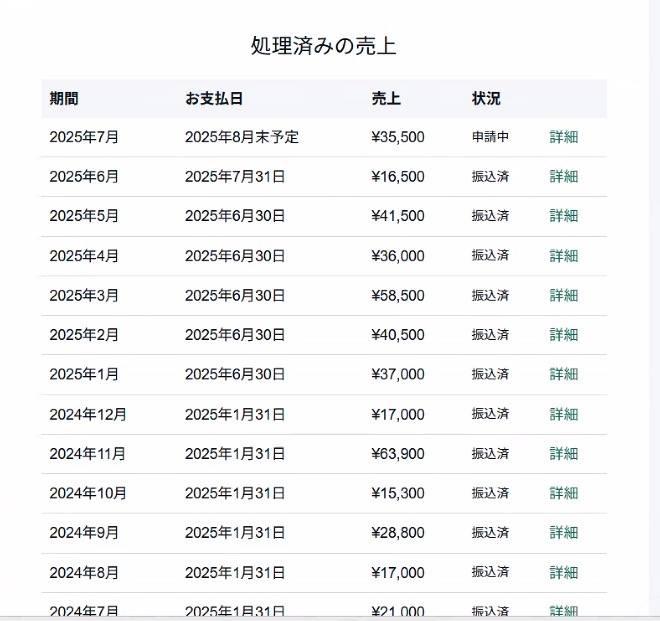Open 詳細 link for 2025年7月
This screenshot has width=660, height=621.
click(x=563, y=137)
